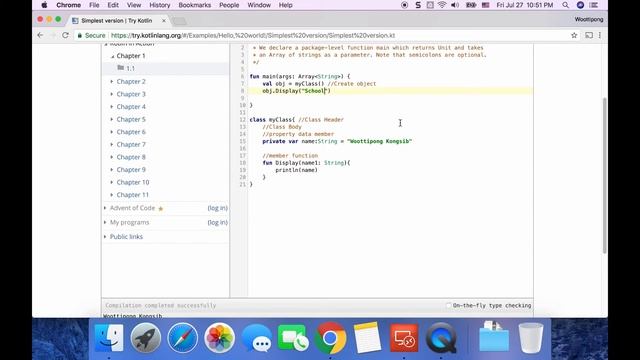640x360 pixels.
Task: Open a new tab button
Action: 179,21
